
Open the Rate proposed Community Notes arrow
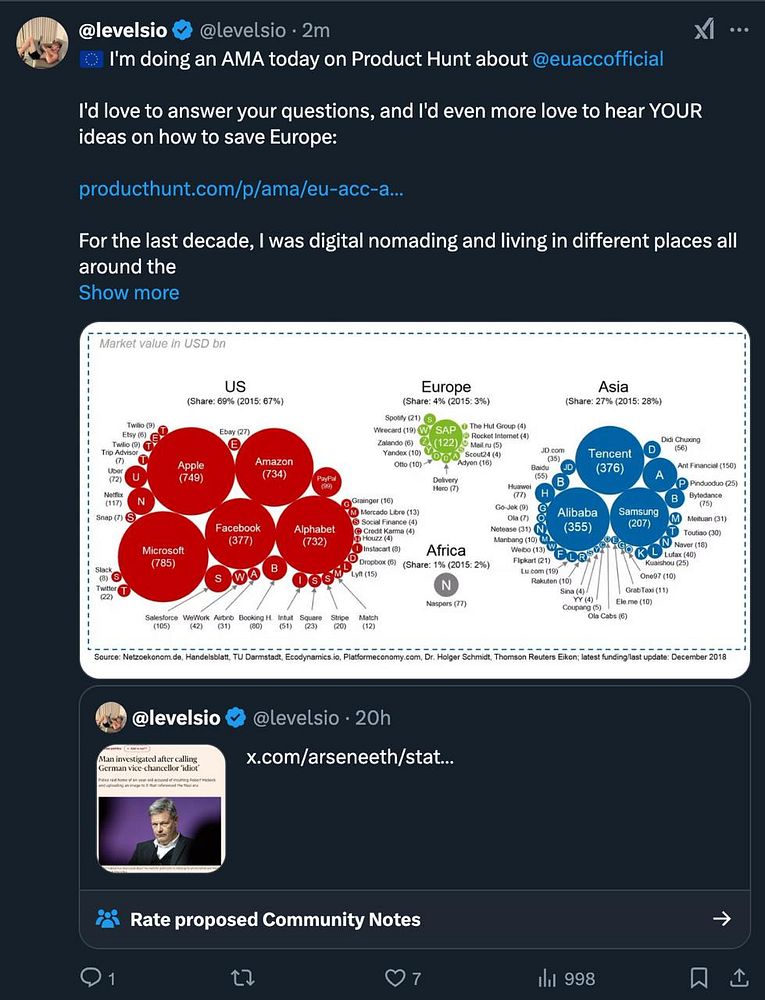click(x=721, y=919)
